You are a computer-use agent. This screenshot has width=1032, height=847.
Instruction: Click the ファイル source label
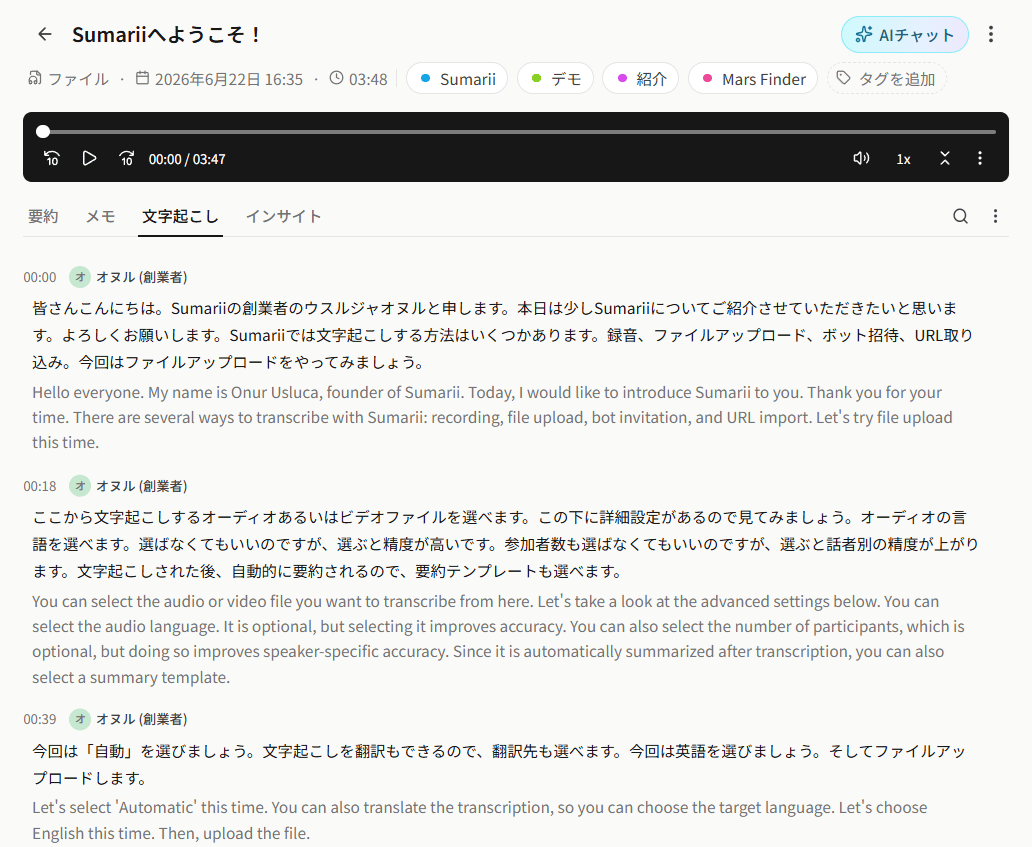(68, 80)
